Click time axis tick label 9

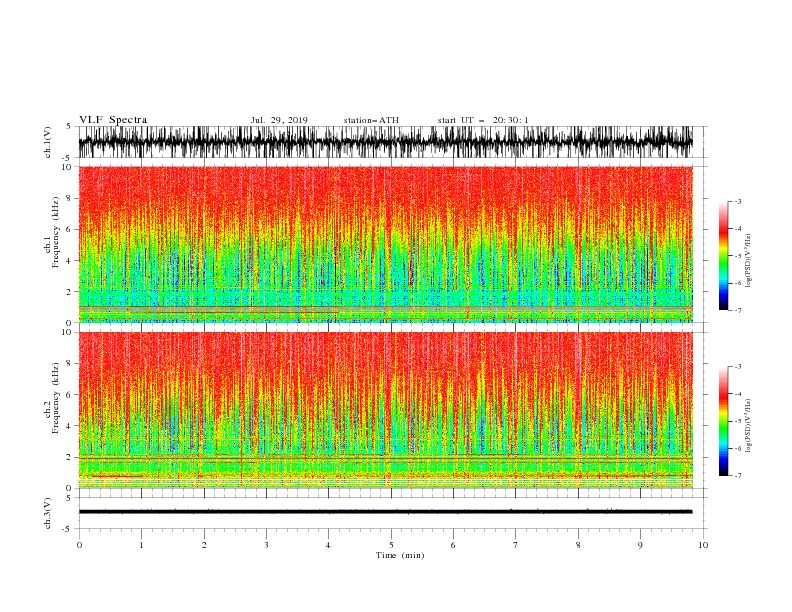[x=640, y=545]
